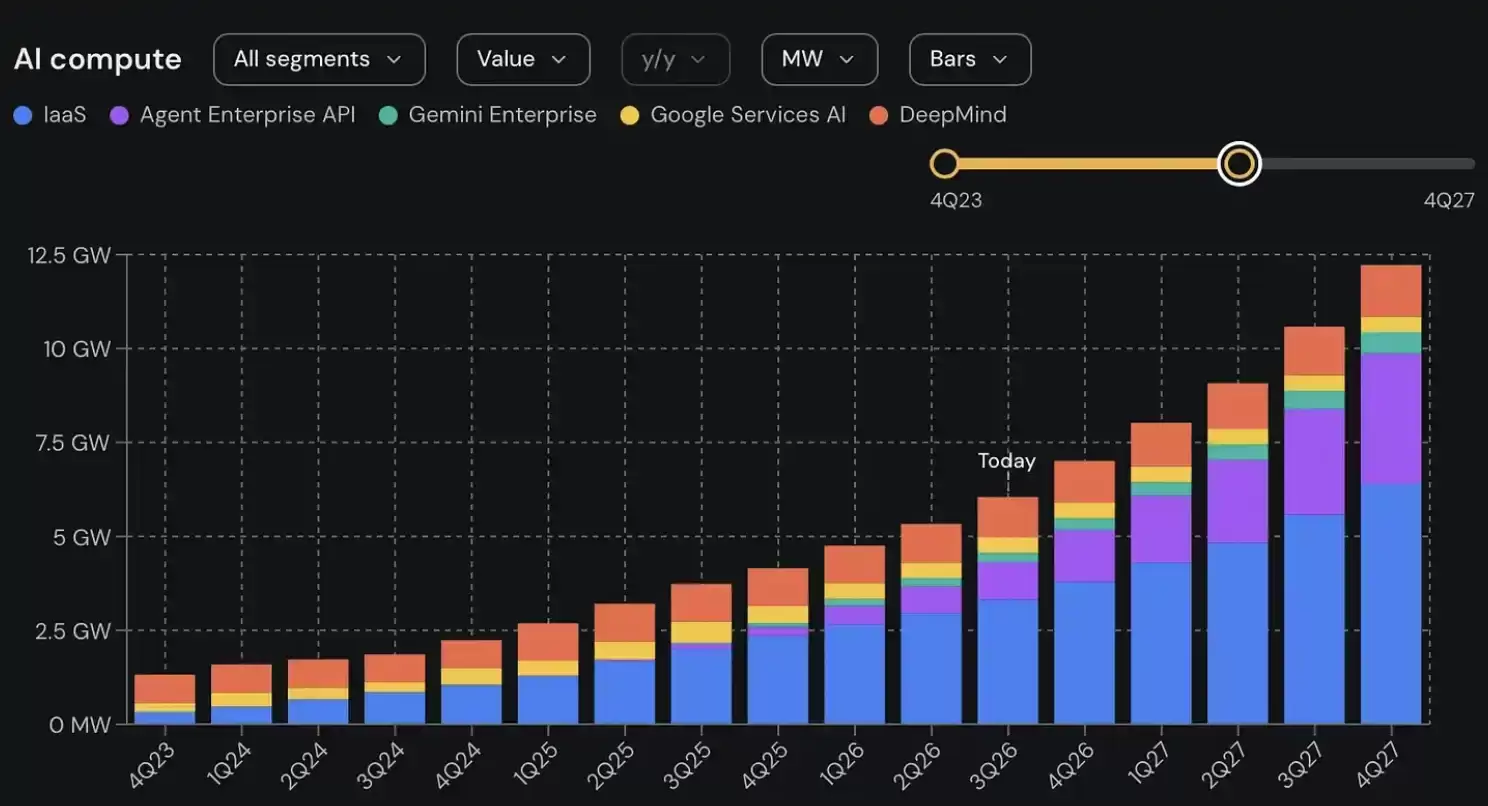Toggle the Gemini Enterprise legend series

click(x=488, y=115)
